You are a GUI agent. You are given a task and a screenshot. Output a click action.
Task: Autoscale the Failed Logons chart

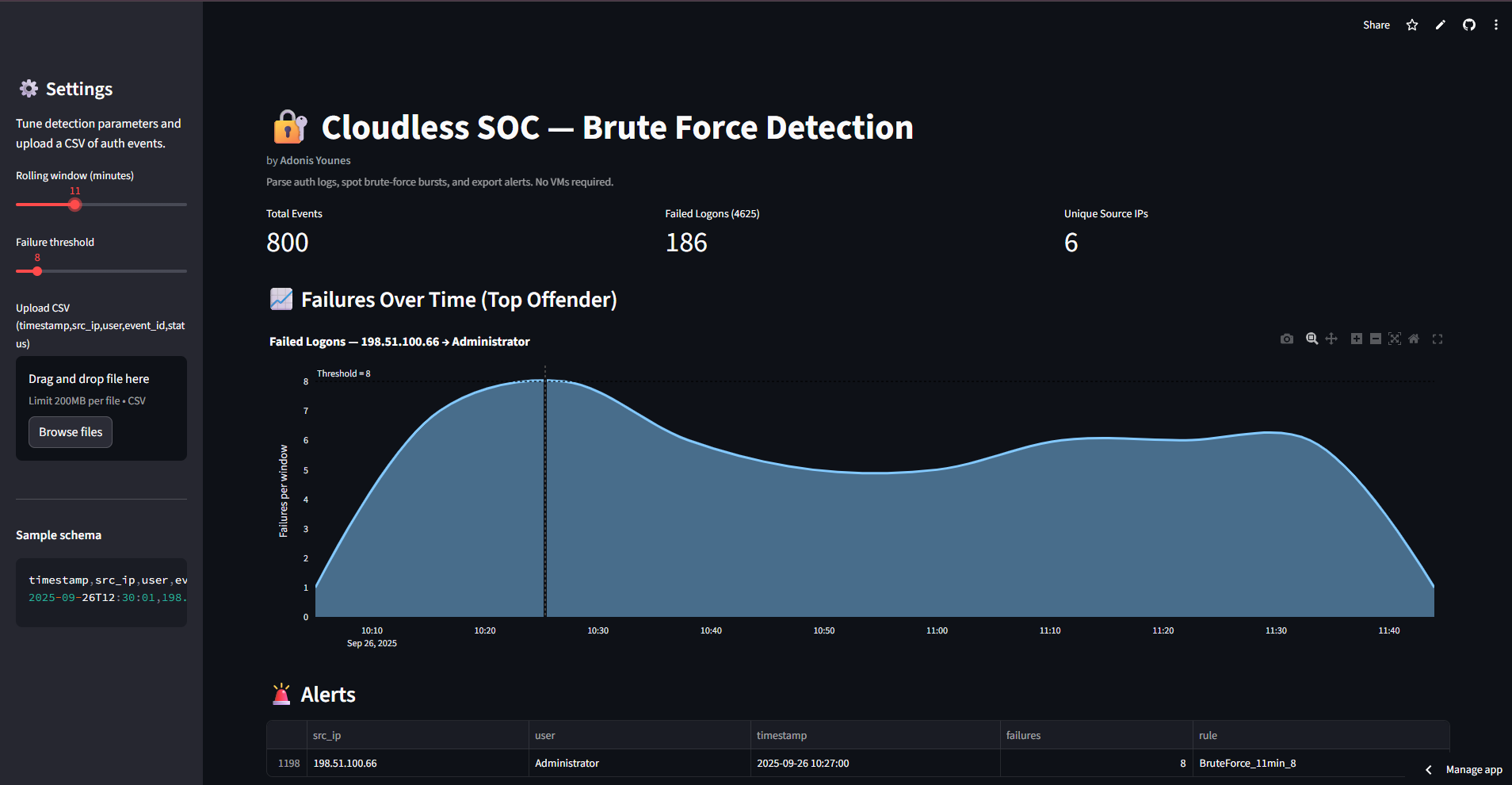(1395, 339)
